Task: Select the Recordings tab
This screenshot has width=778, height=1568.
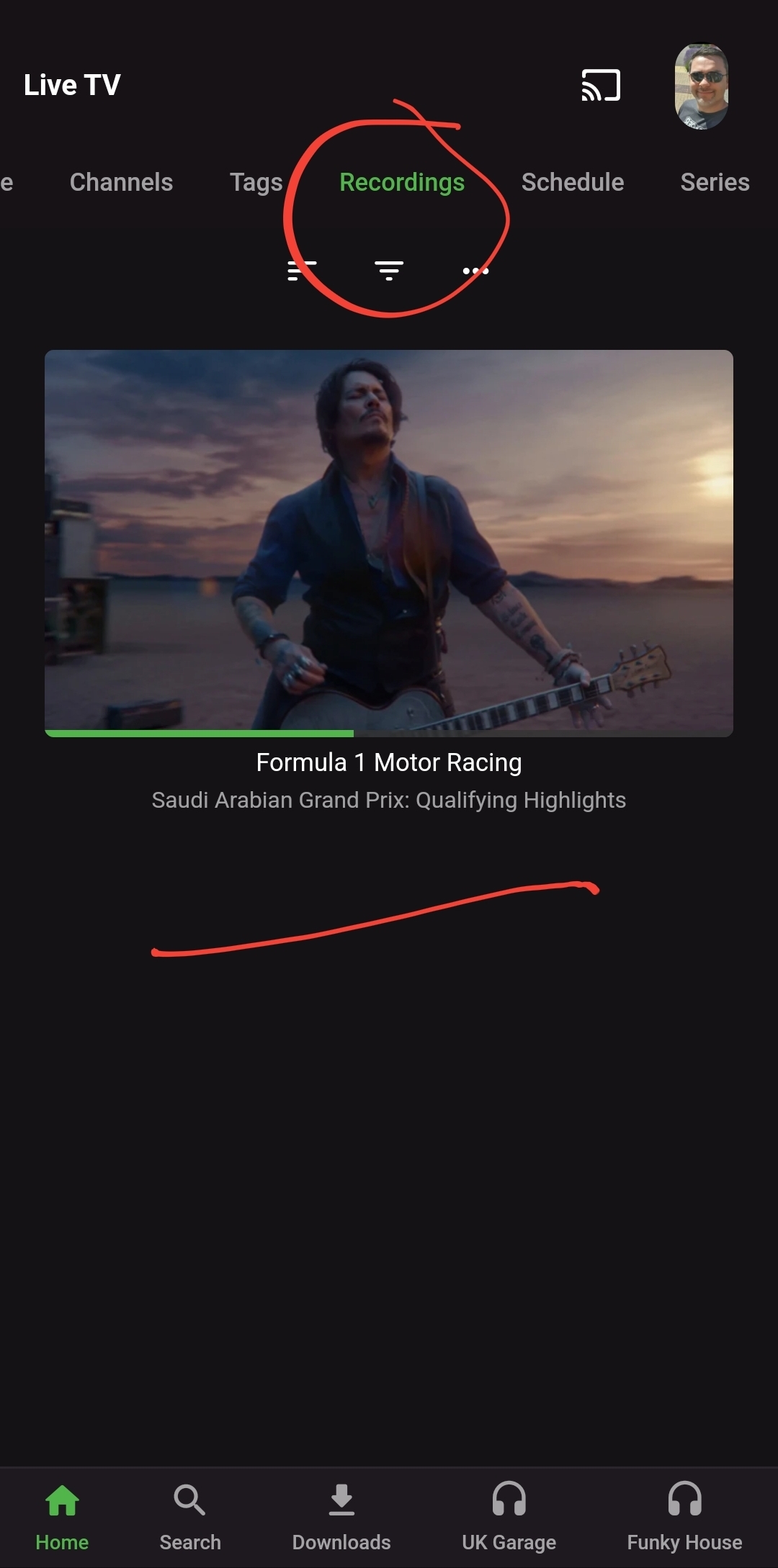Action: pyautogui.click(x=402, y=183)
